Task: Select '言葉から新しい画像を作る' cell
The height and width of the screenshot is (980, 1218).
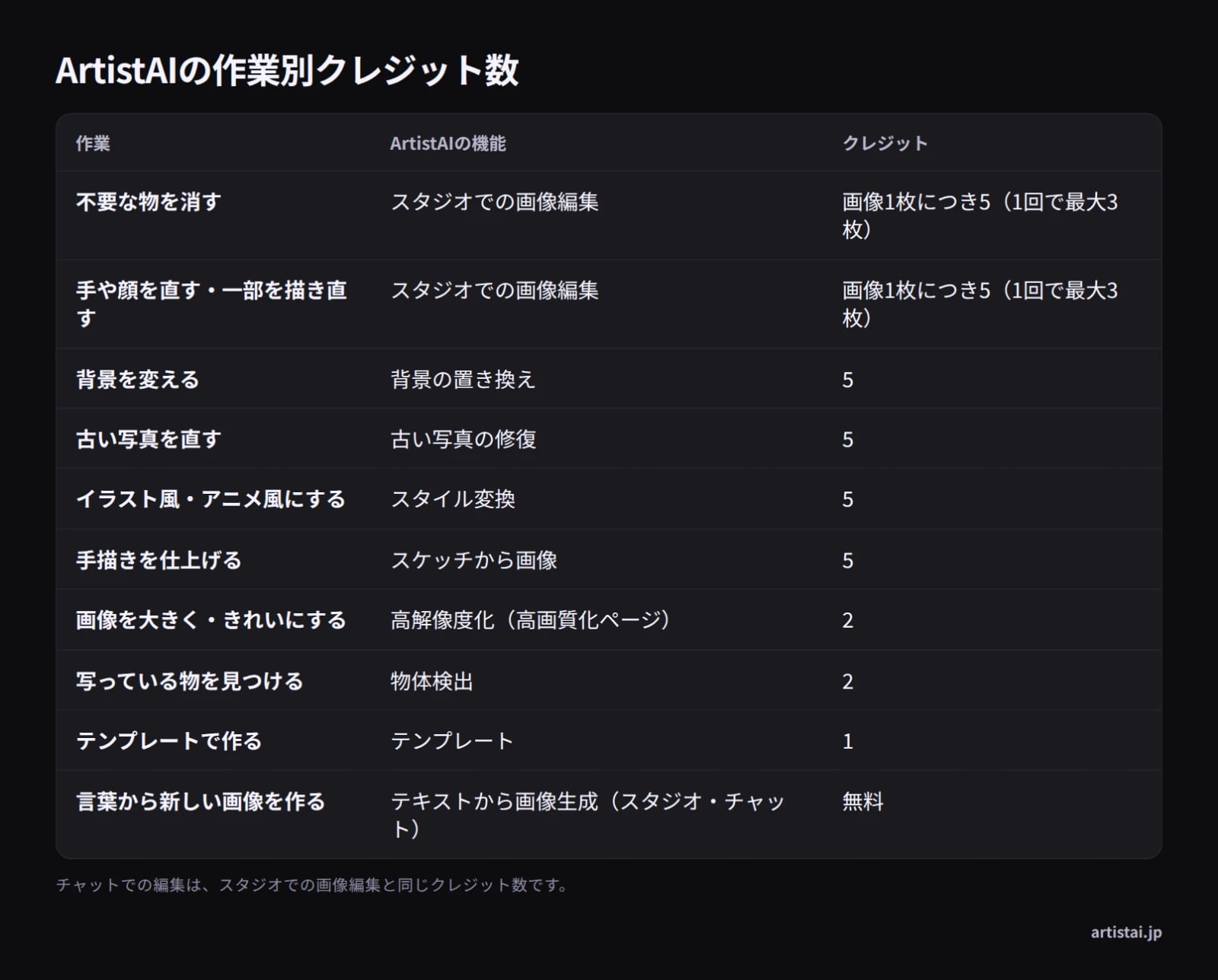Action: 200,800
